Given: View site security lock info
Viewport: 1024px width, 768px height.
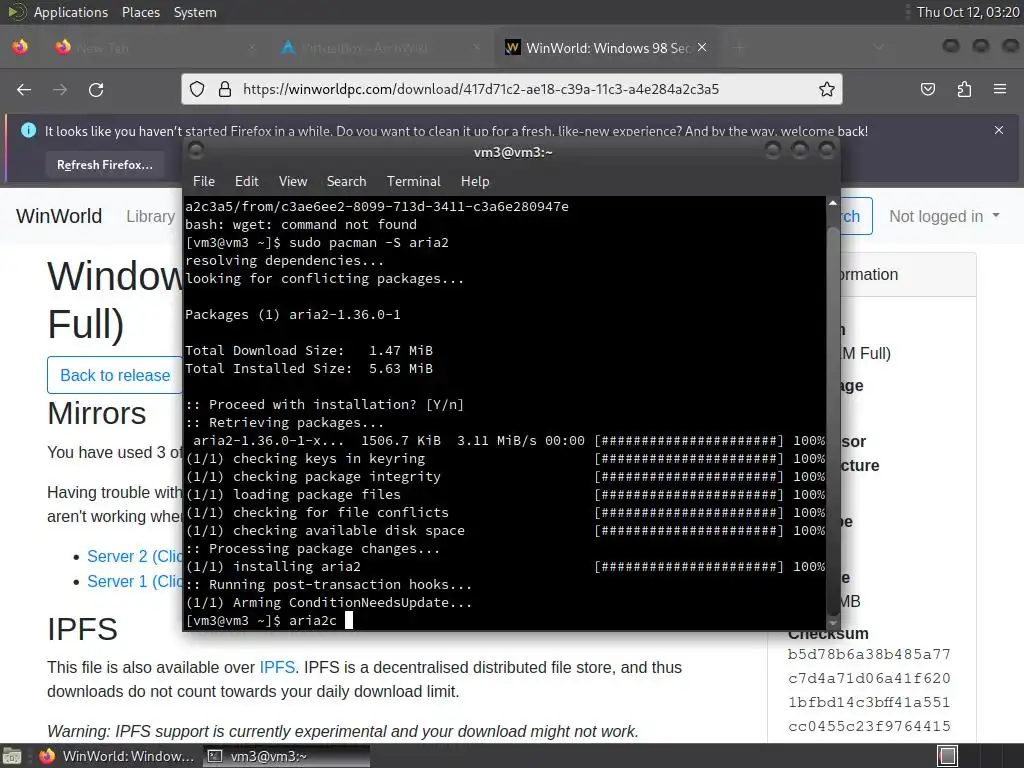Looking at the screenshot, I should pyautogui.click(x=225, y=89).
